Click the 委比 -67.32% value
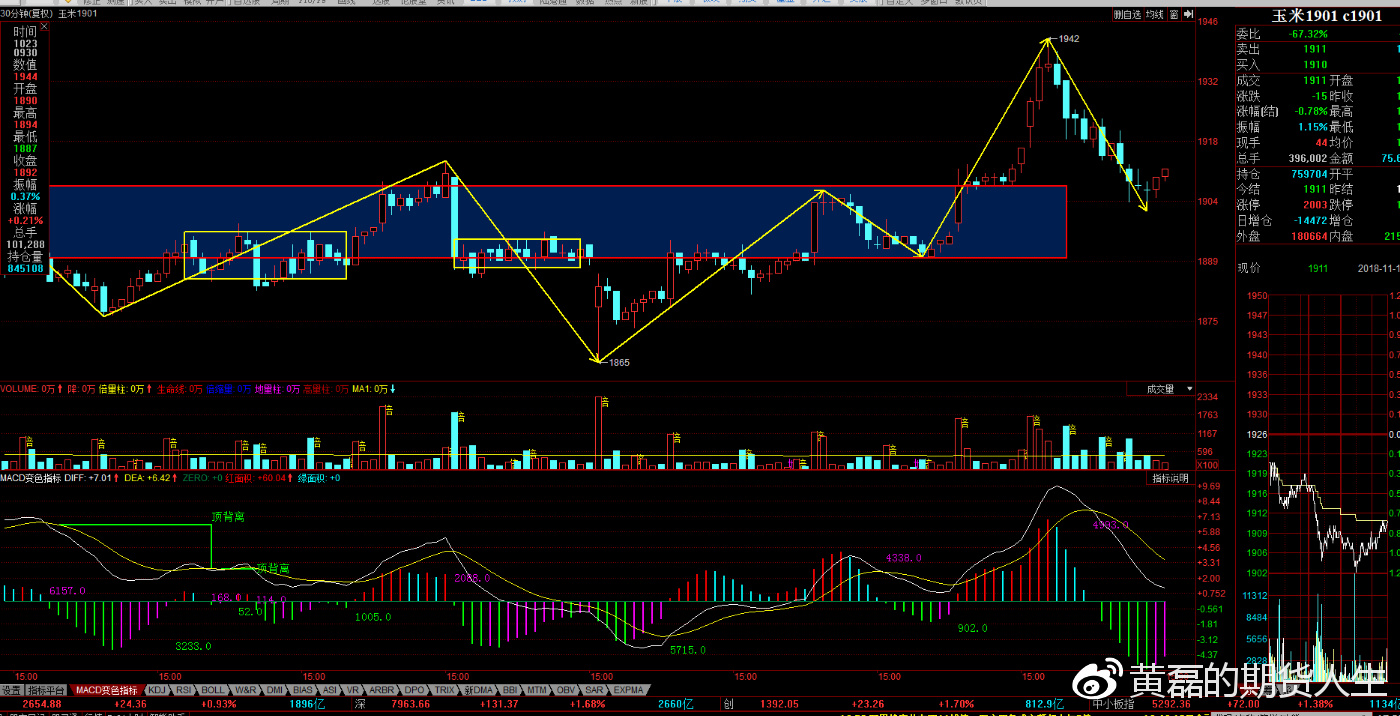This screenshot has width=1400, height=716. click(1307, 34)
